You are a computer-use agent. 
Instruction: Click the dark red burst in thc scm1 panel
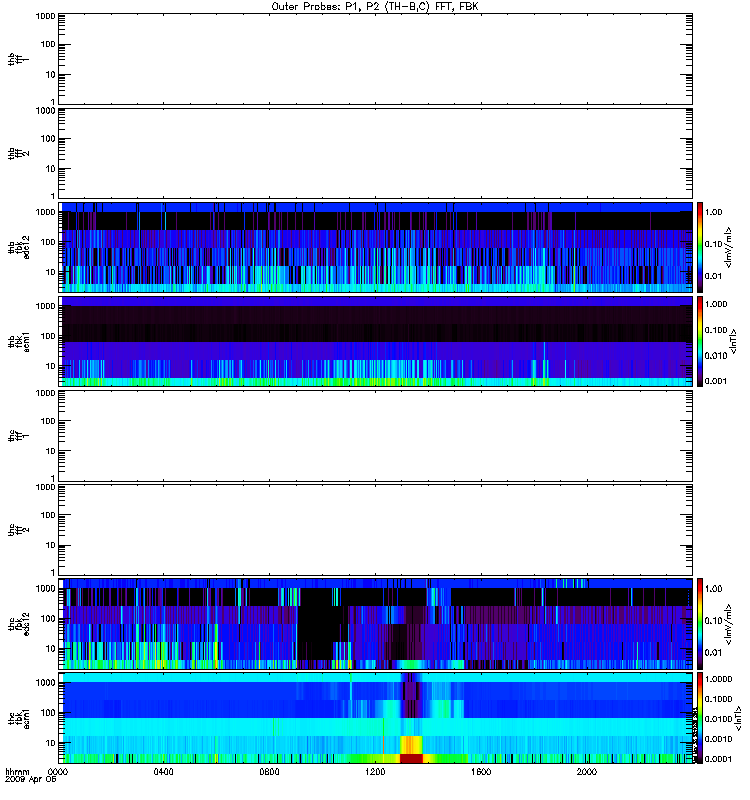tap(411, 759)
